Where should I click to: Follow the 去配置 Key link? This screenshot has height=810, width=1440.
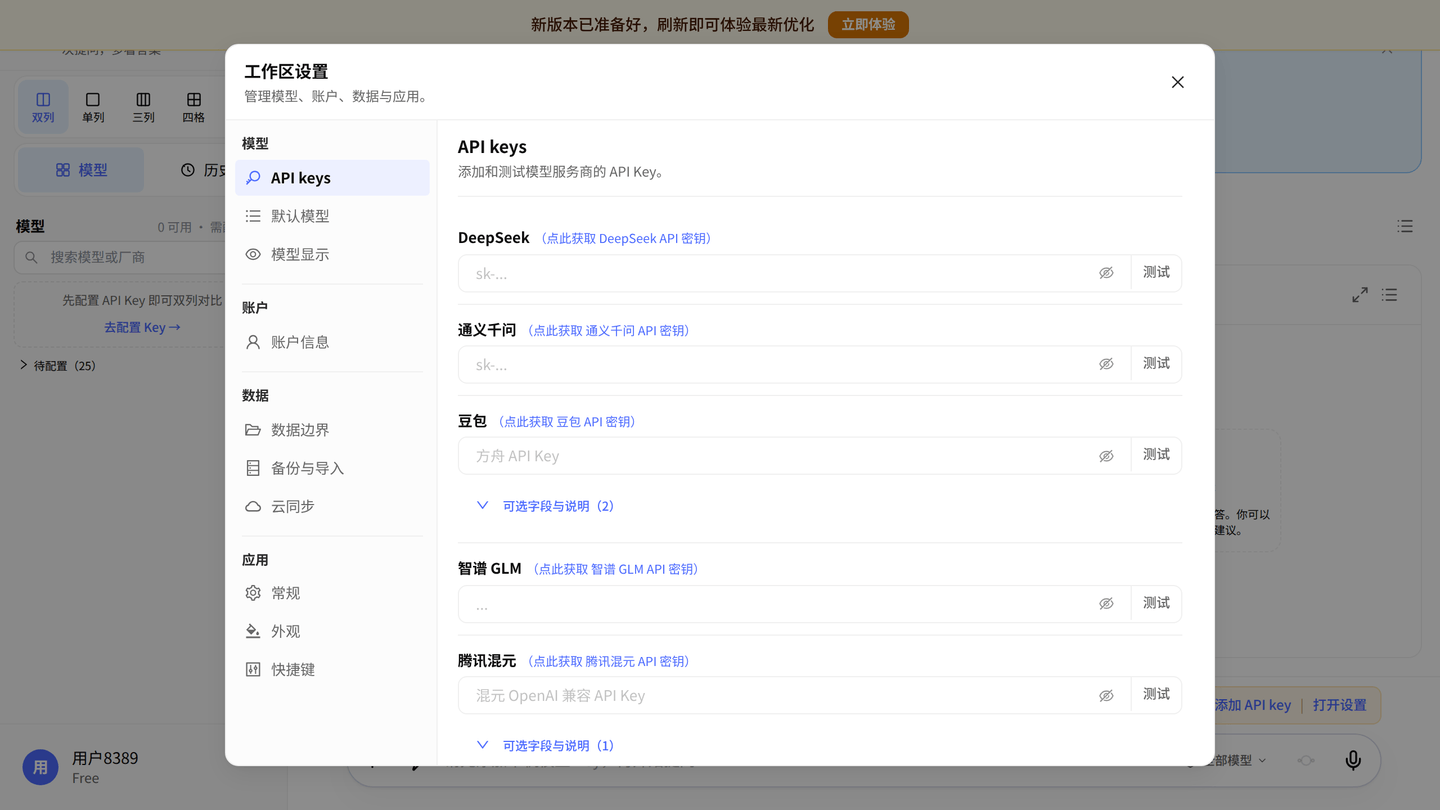142,327
